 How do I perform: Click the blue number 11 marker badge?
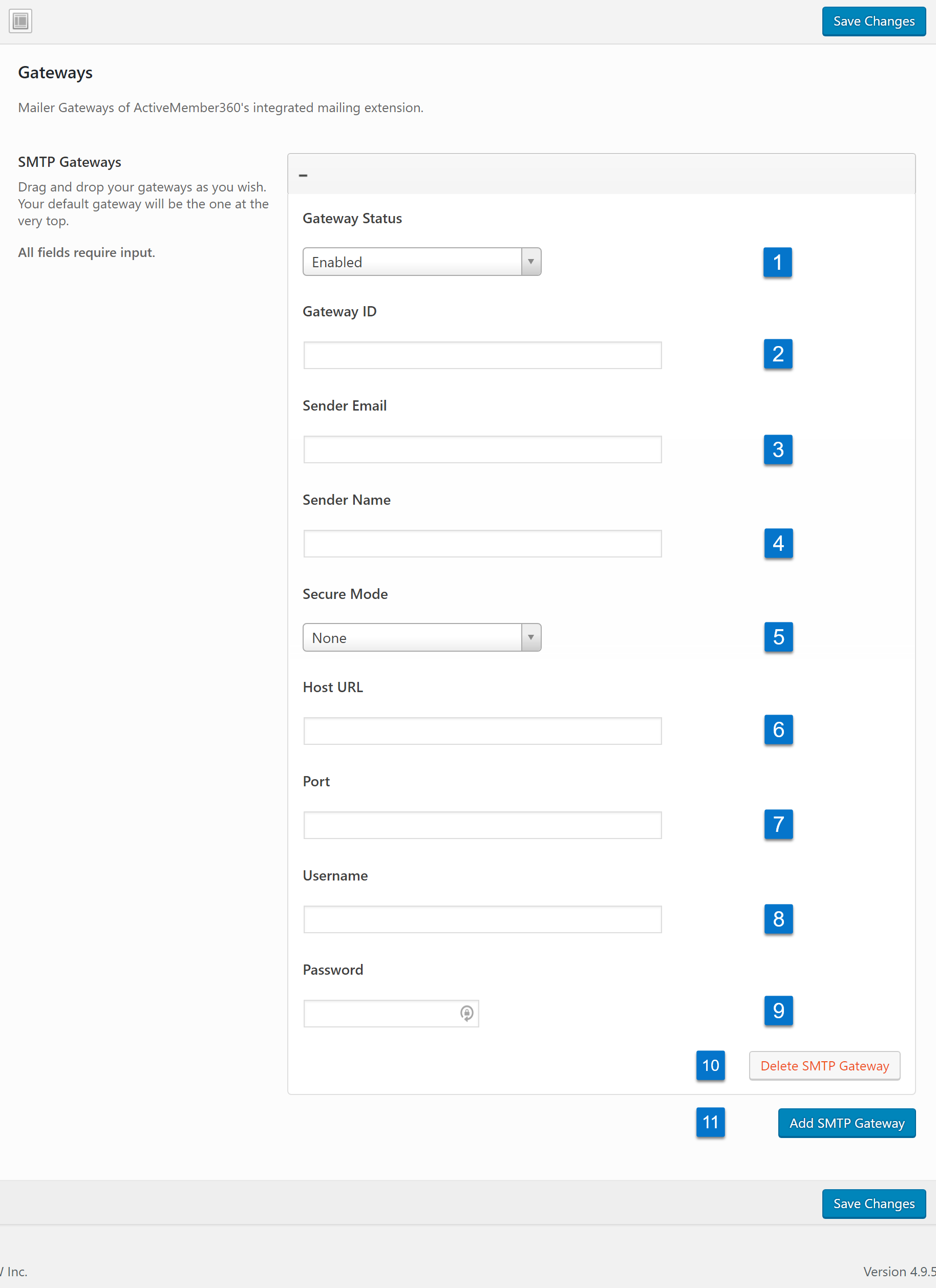pyautogui.click(x=711, y=1122)
